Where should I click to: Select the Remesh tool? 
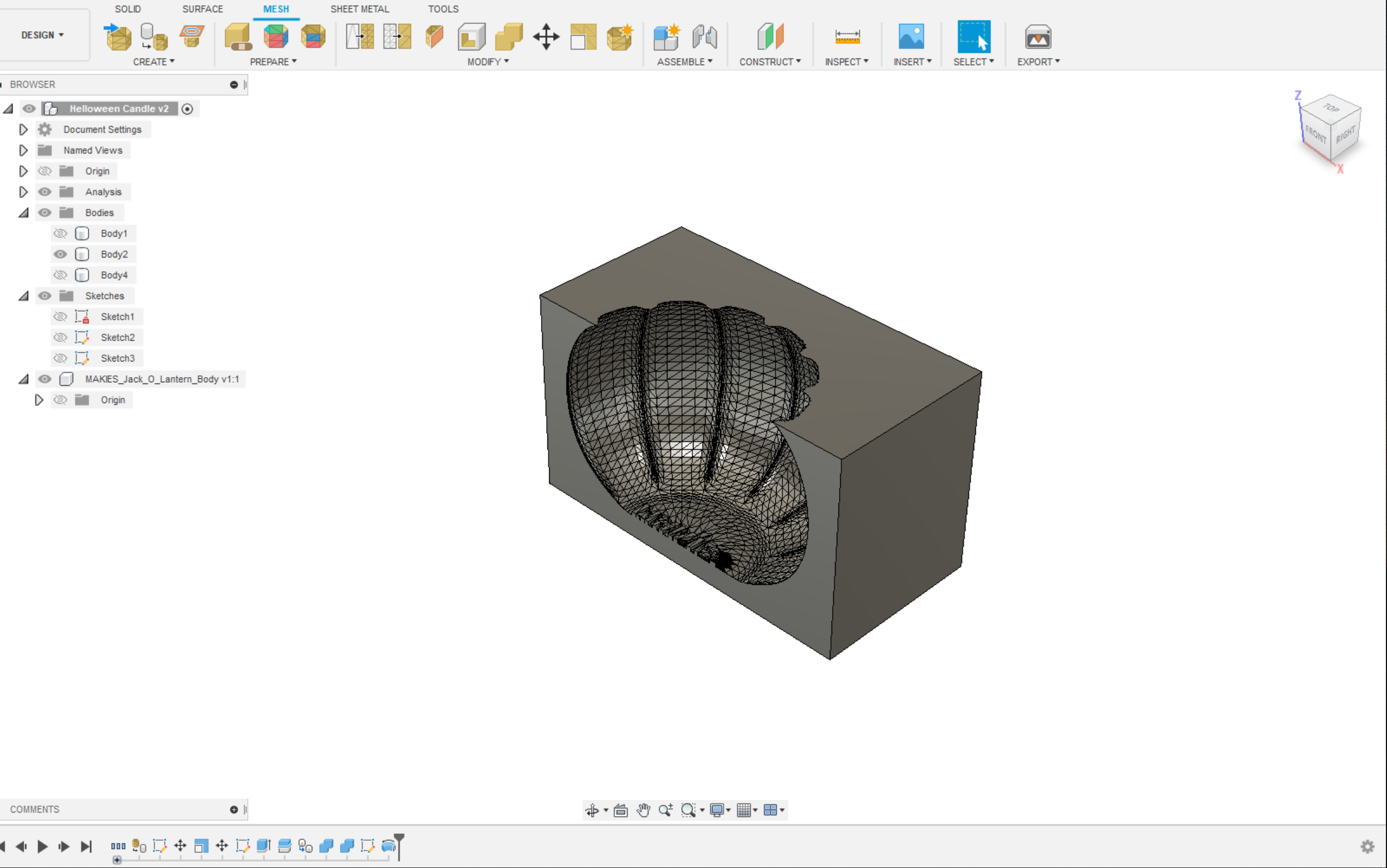360,37
